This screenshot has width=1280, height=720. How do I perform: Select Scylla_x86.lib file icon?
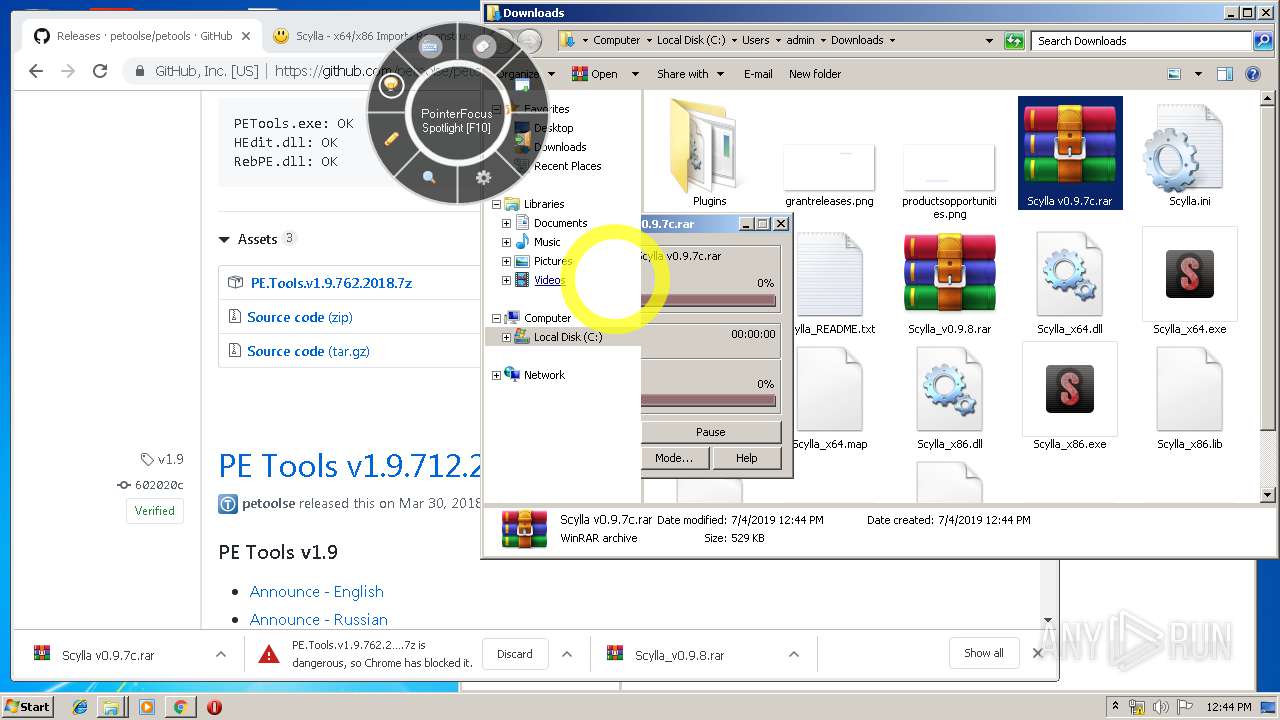click(1190, 391)
